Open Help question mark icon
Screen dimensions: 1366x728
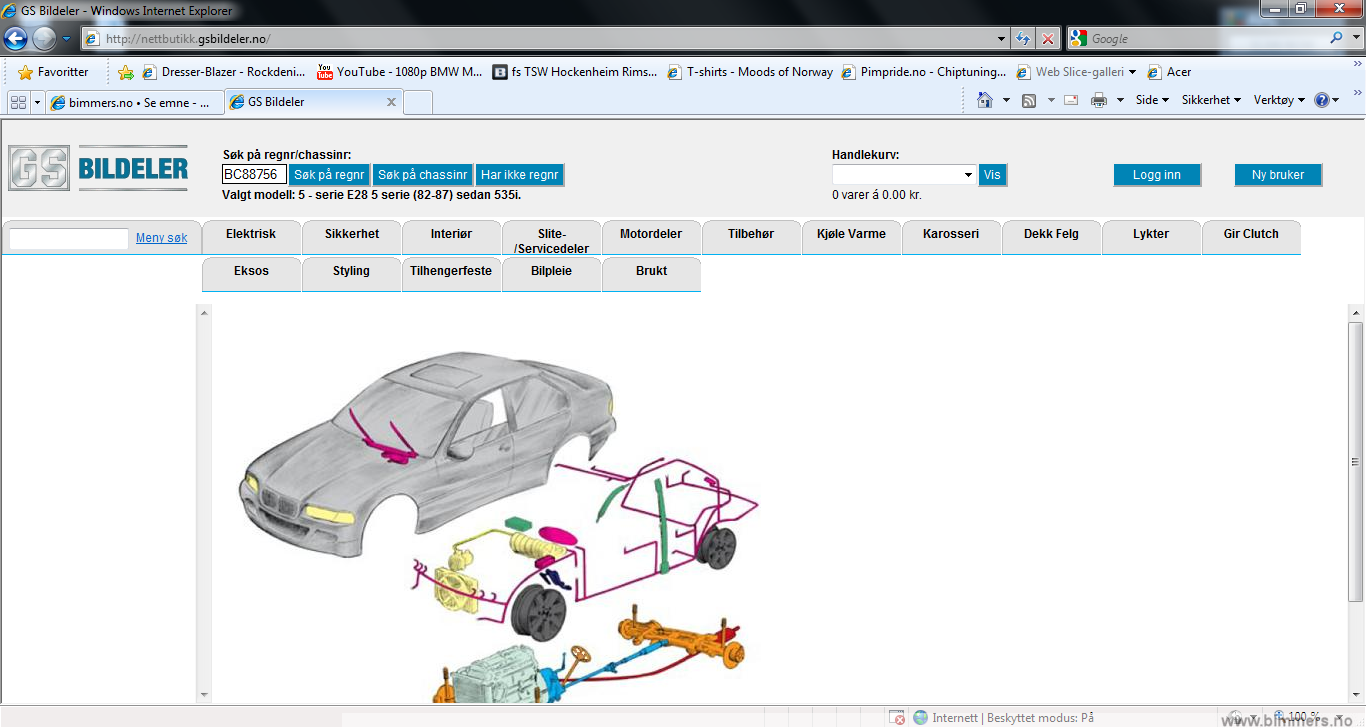pyautogui.click(x=1322, y=100)
